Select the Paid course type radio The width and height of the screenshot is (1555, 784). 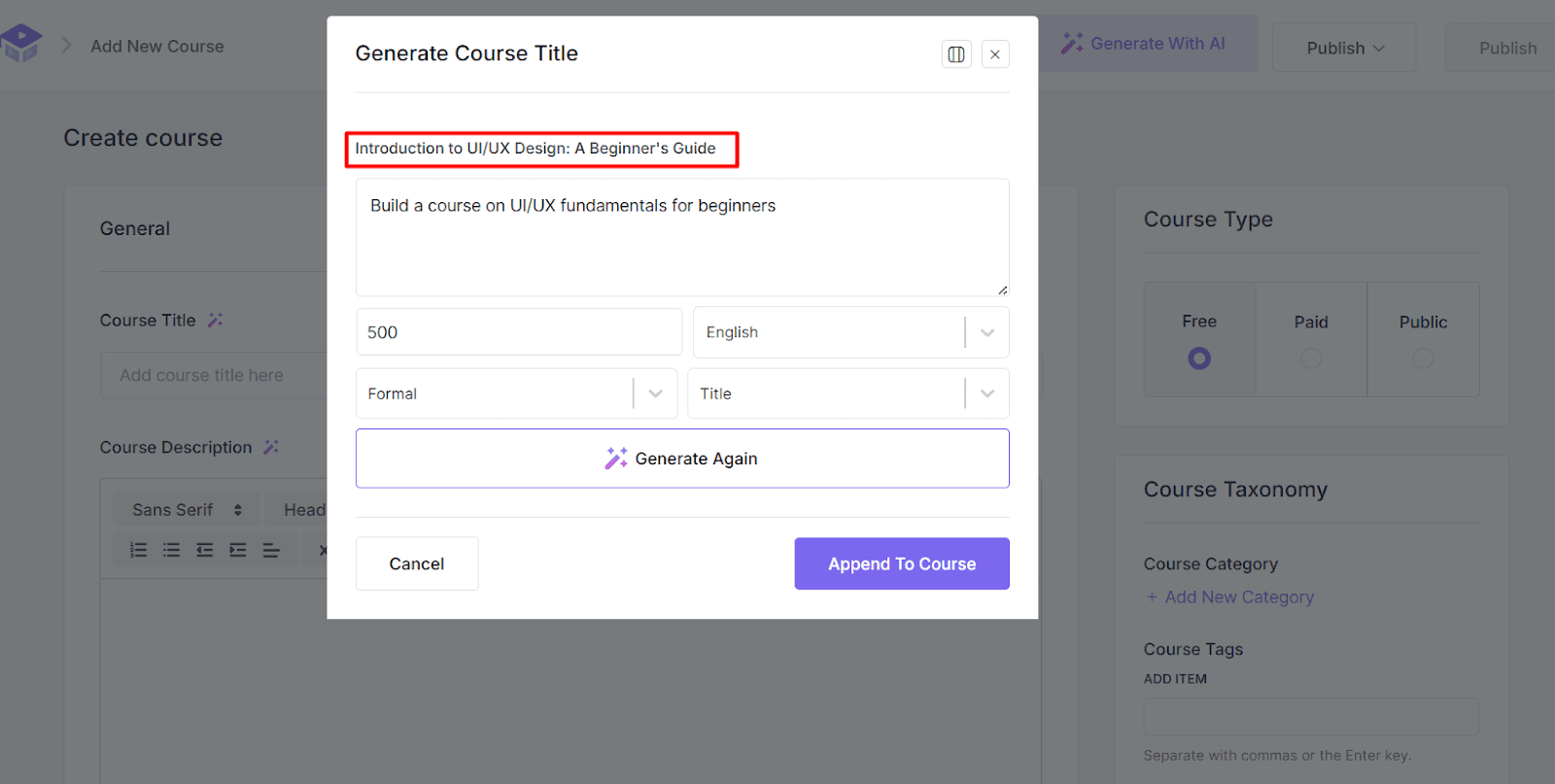coord(1311,358)
